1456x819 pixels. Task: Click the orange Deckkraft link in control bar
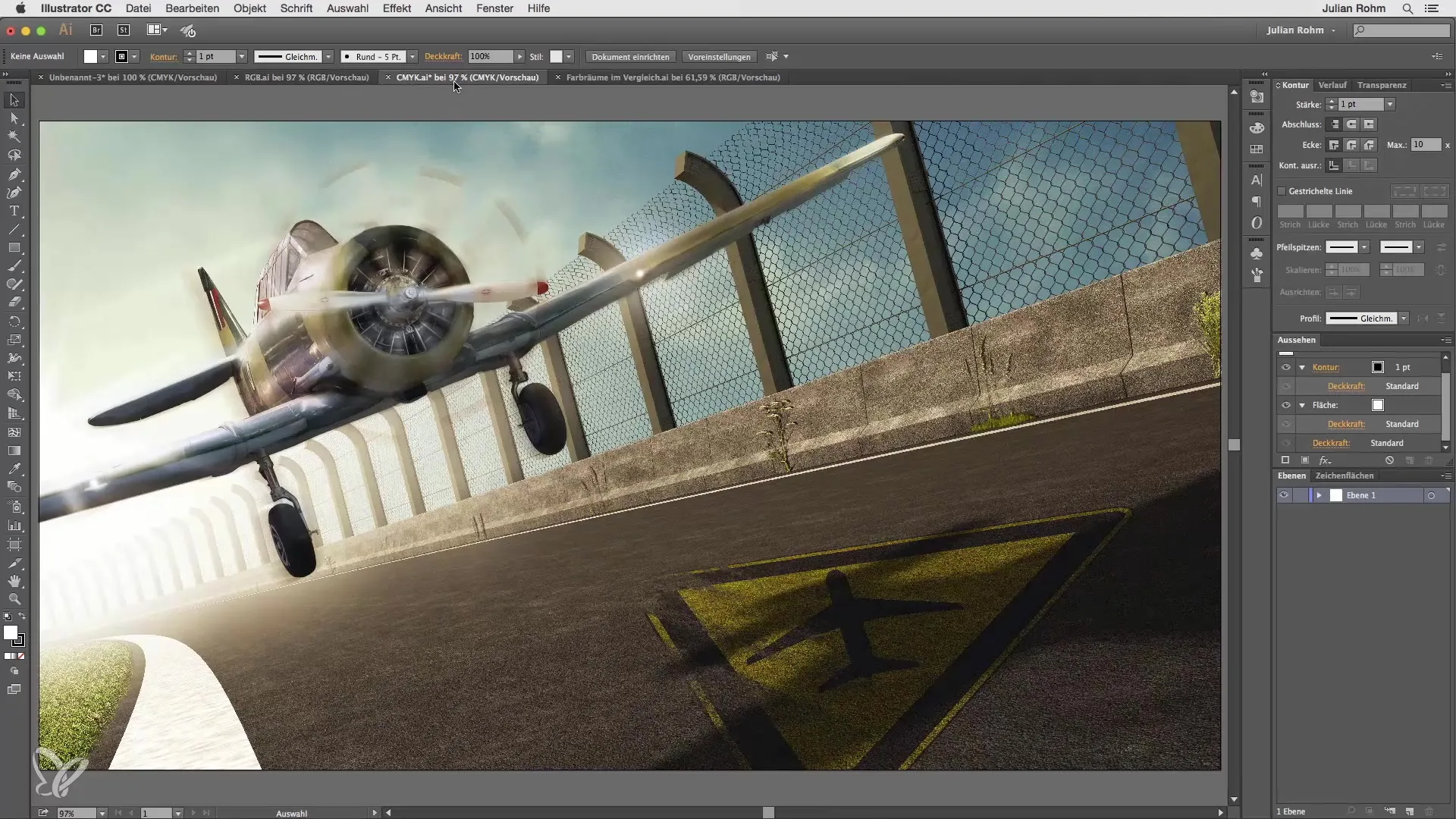tap(443, 56)
